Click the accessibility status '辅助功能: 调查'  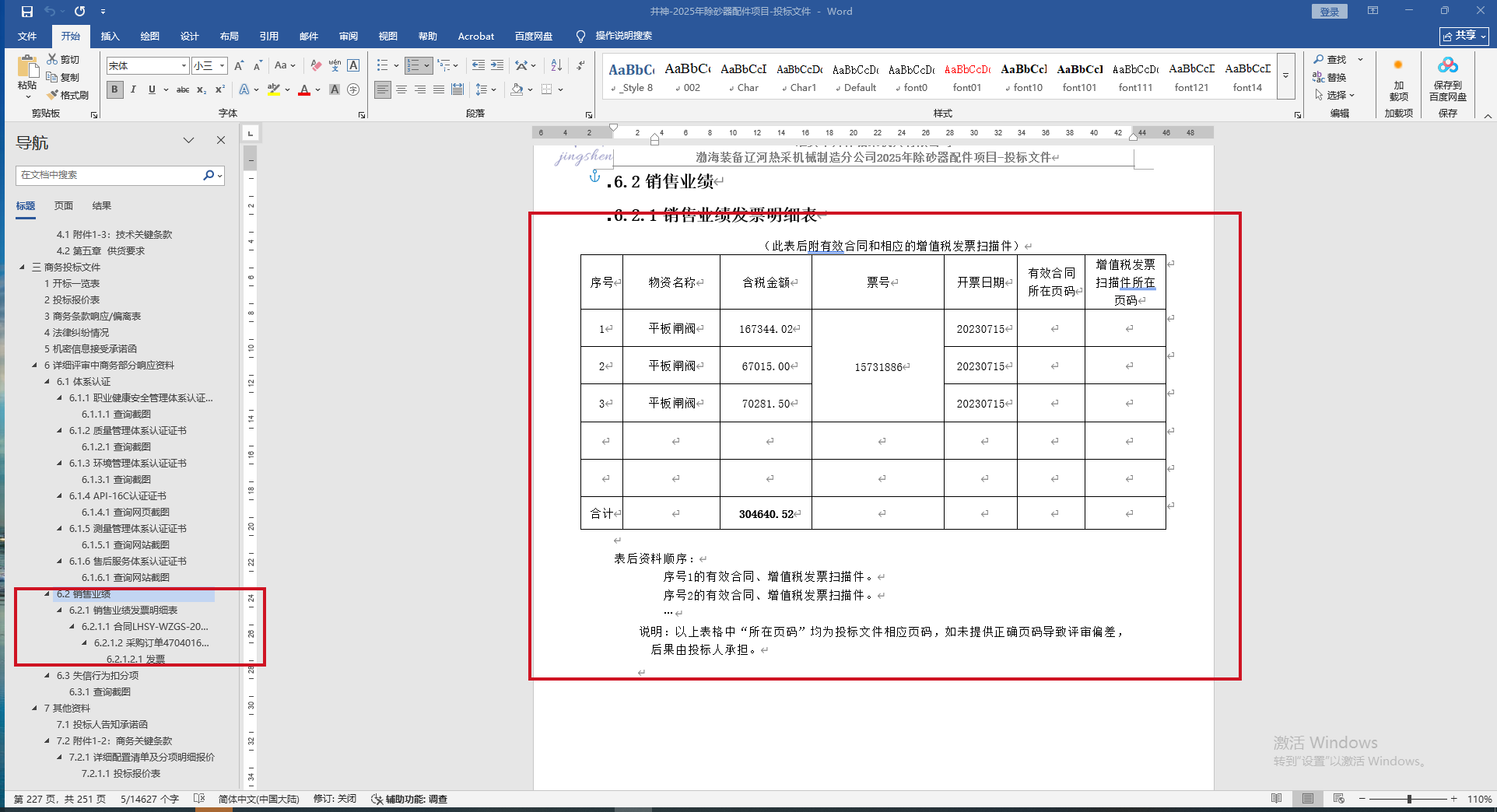(410, 799)
